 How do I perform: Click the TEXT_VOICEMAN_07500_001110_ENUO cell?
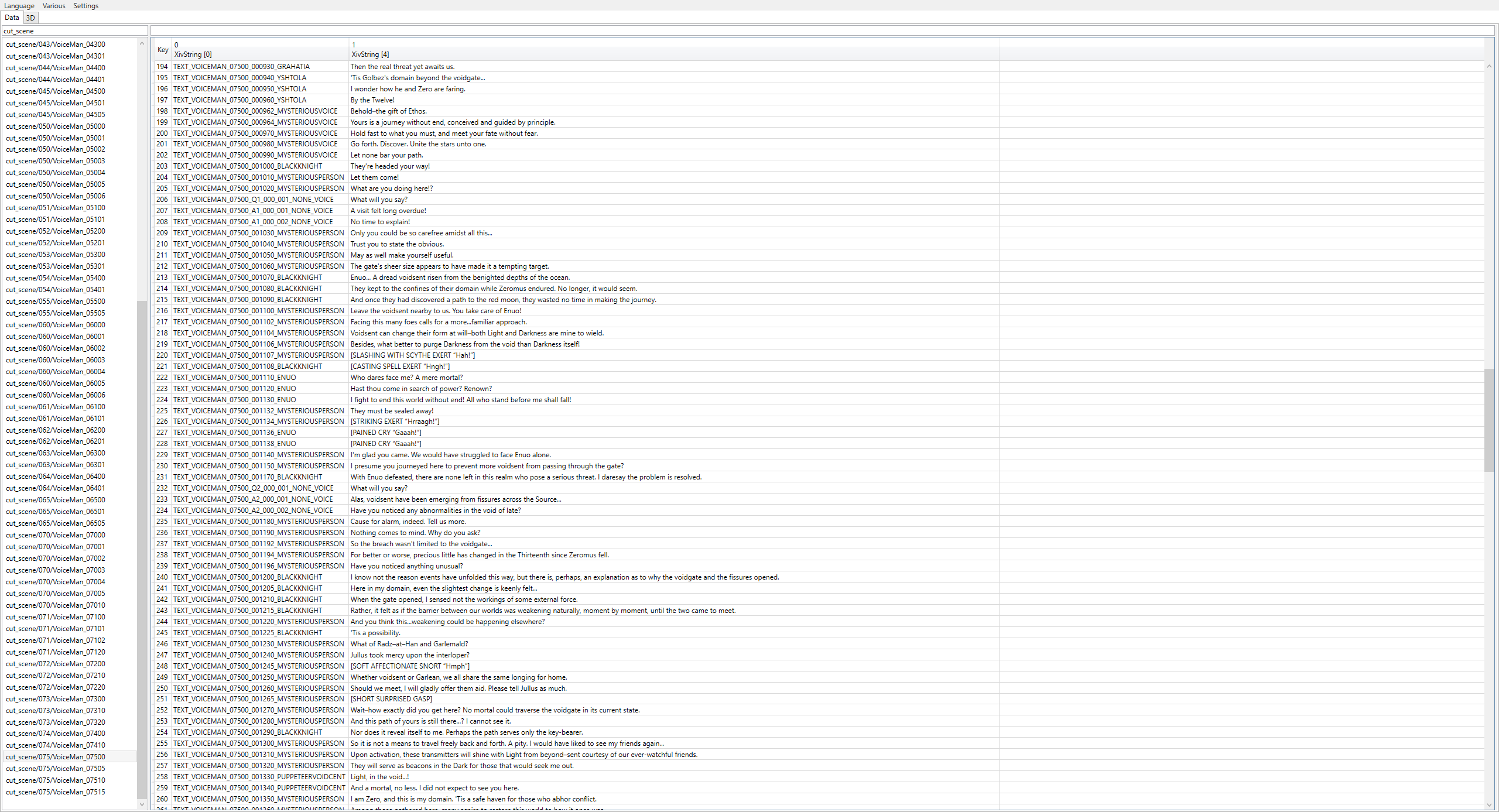point(235,378)
